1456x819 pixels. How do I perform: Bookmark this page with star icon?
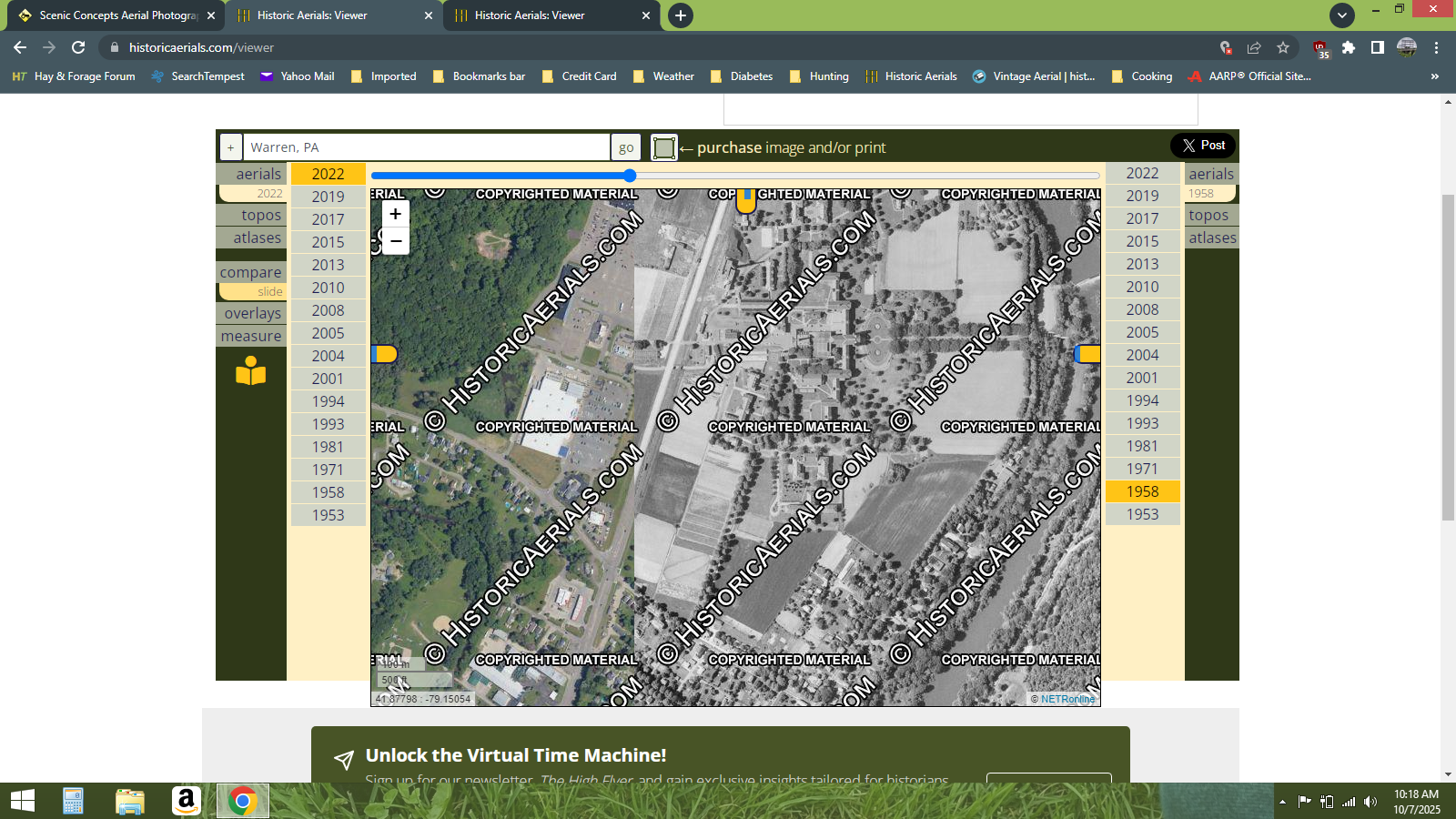click(x=1283, y=47)
